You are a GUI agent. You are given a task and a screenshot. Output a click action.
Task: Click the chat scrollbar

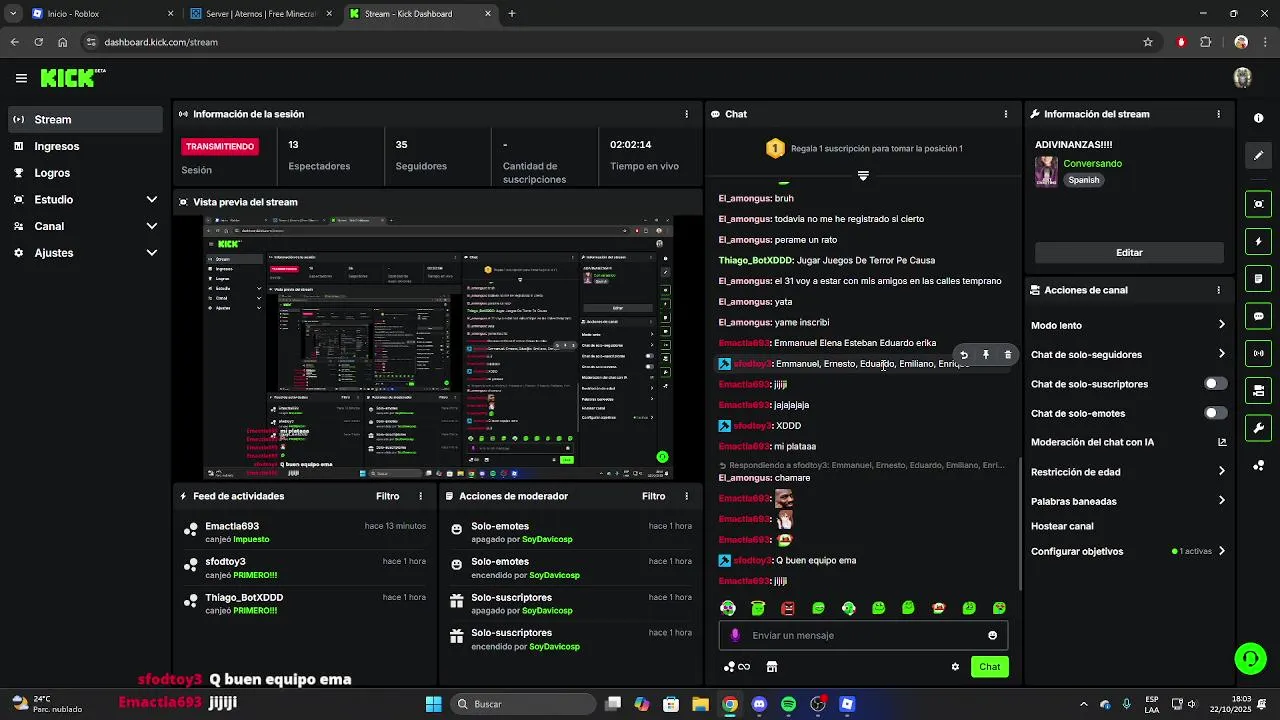tap(1019, 524)
